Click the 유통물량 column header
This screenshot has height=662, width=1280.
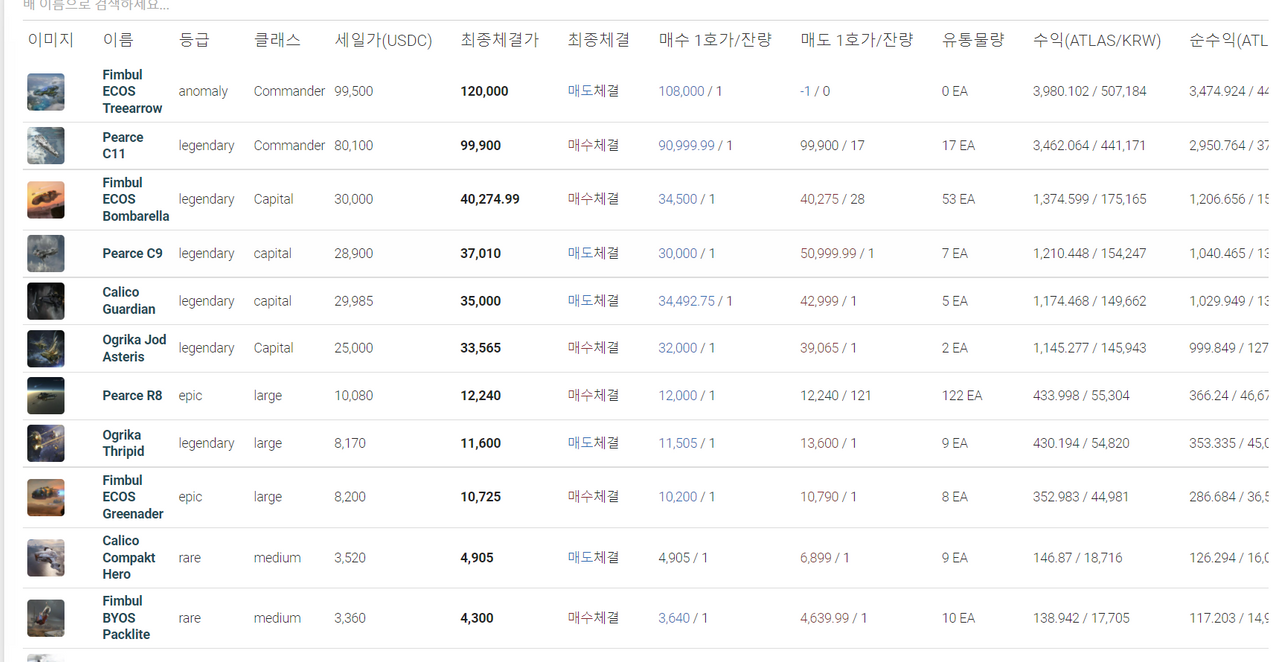coord(973,41)
